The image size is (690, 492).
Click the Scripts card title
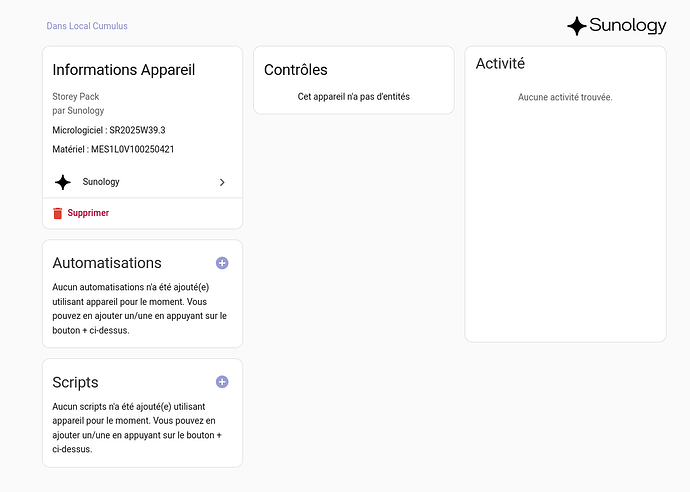point(75,382)
